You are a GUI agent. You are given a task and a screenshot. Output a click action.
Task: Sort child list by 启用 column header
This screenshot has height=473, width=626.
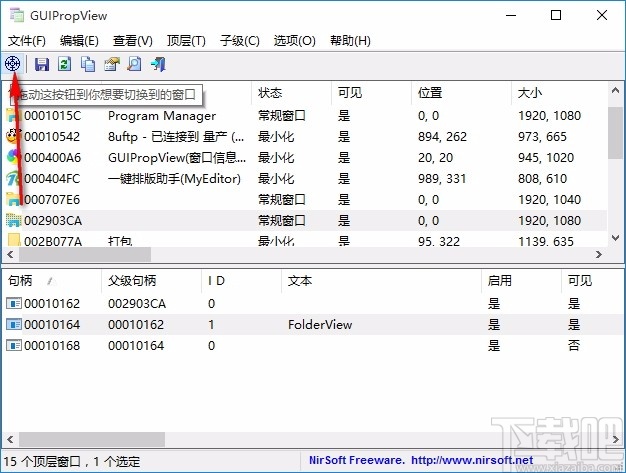pyautogui.click(x=521, y=281)
